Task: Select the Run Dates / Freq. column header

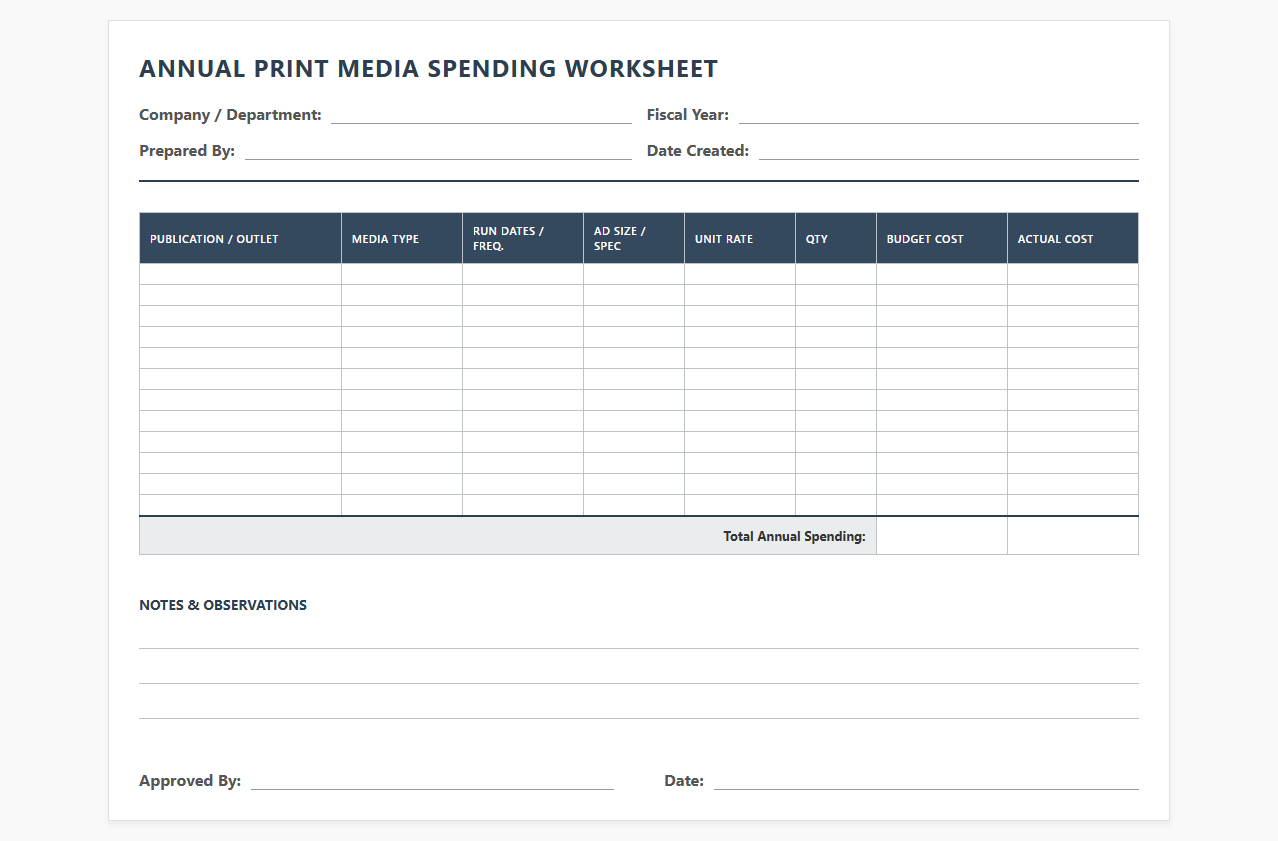Action: (523, 238)
